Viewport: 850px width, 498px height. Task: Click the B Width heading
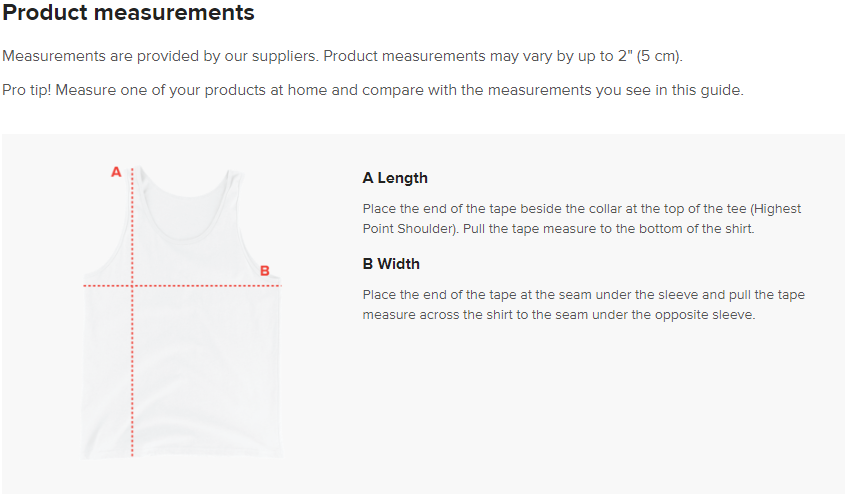pos(391,264)
